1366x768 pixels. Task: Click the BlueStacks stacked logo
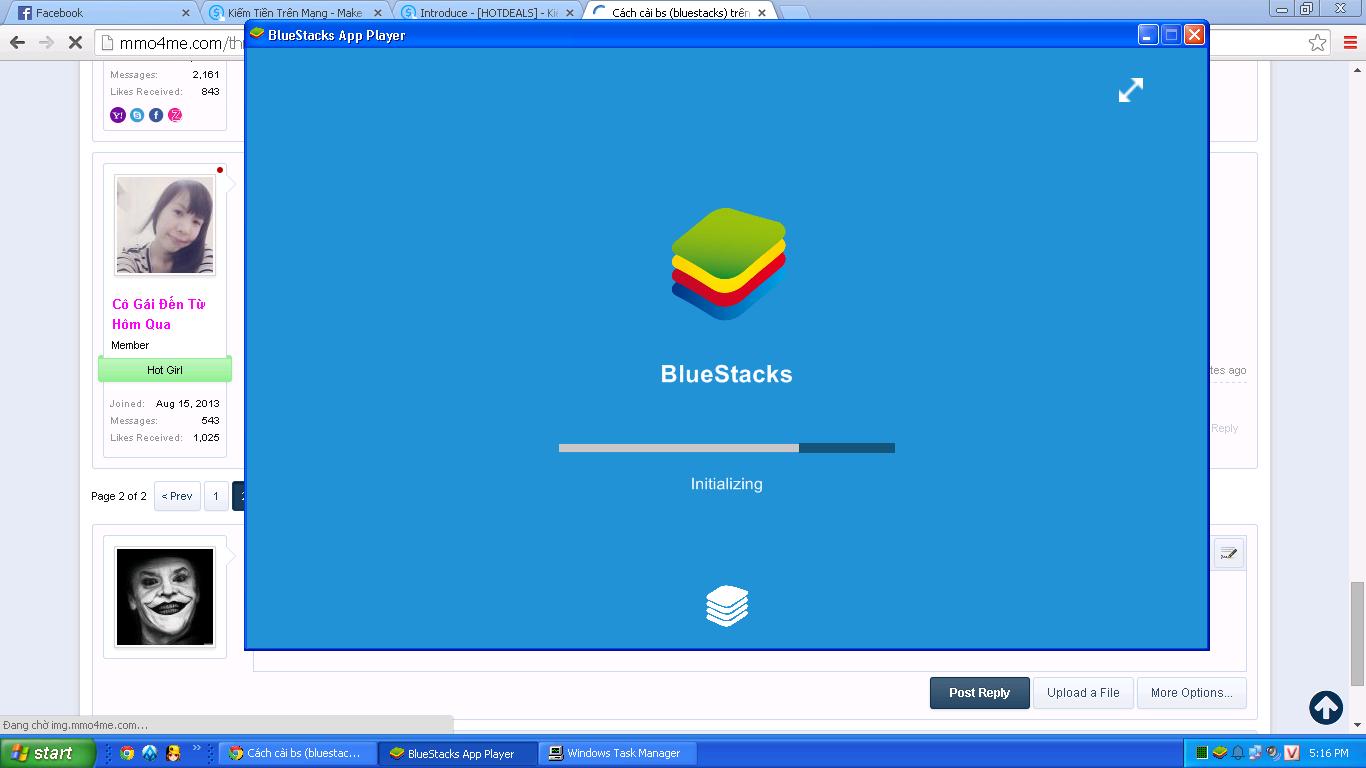tap(728, 264)
